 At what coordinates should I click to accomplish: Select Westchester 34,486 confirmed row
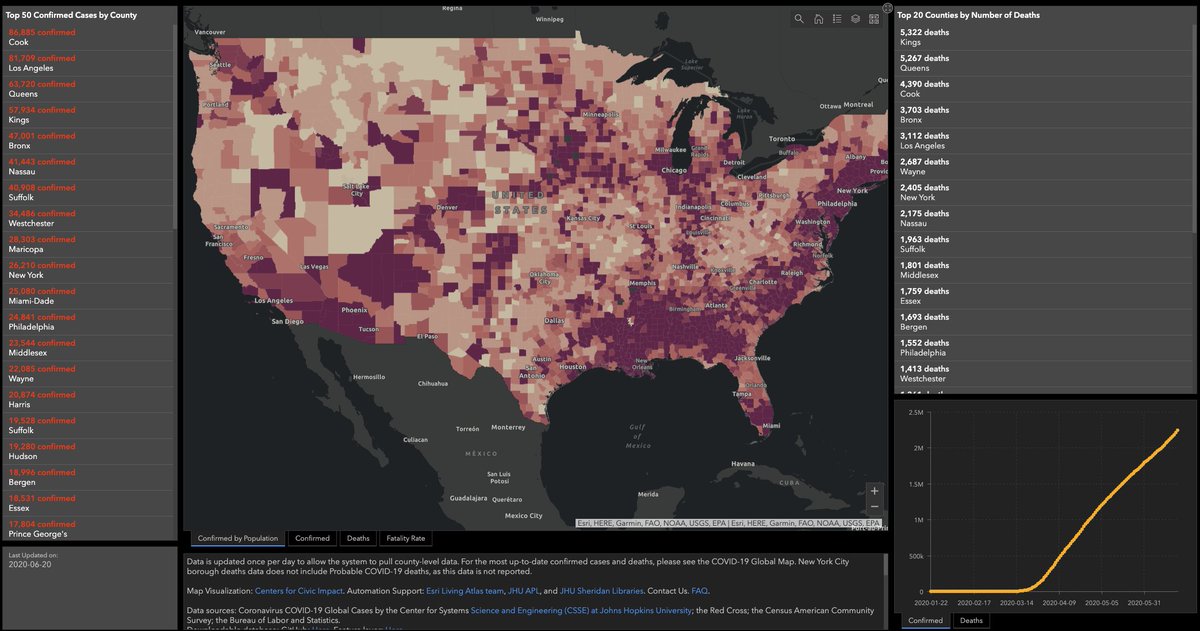point(89,219)
